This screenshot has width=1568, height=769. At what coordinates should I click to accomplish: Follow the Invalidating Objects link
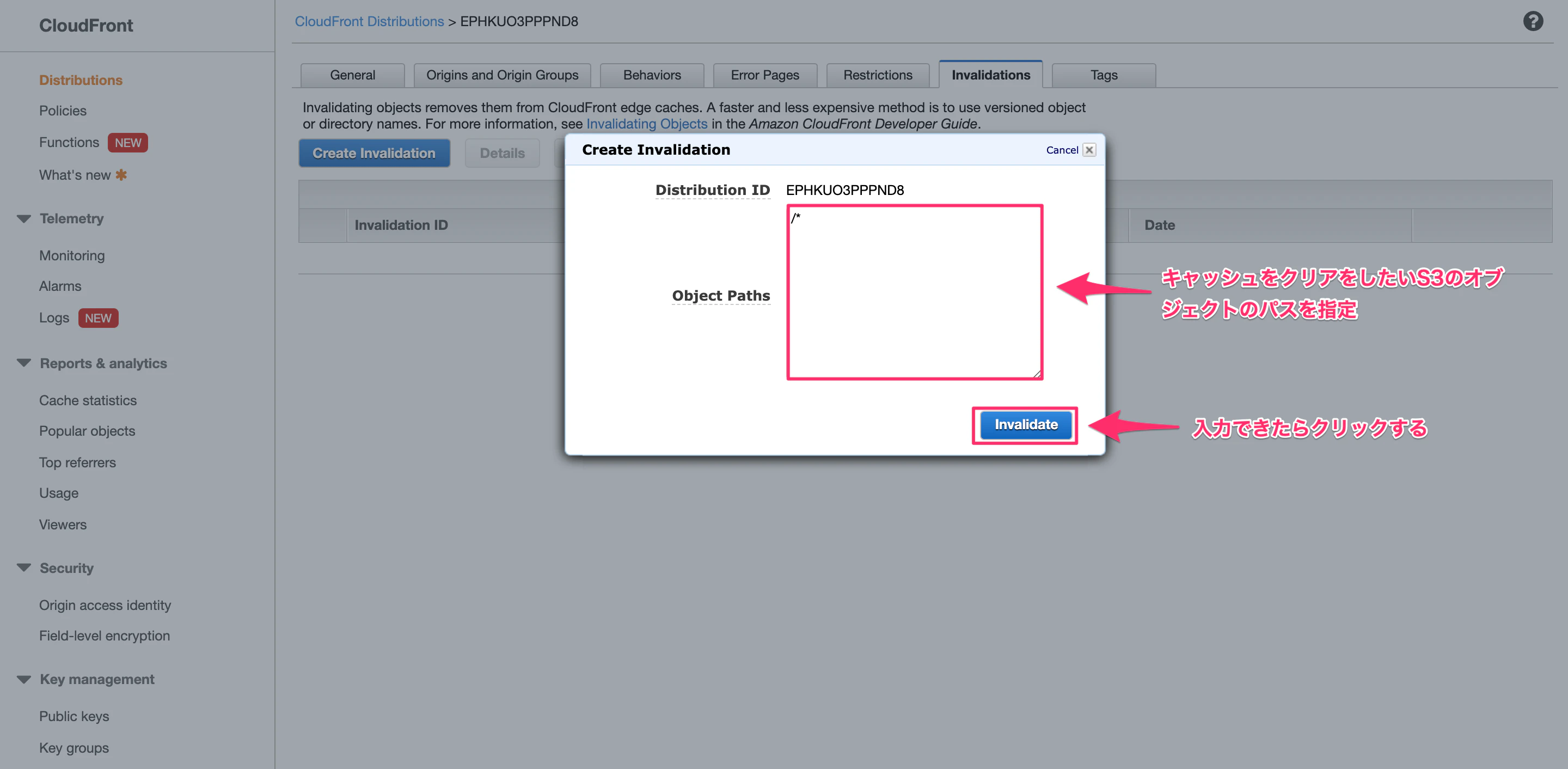646,124
